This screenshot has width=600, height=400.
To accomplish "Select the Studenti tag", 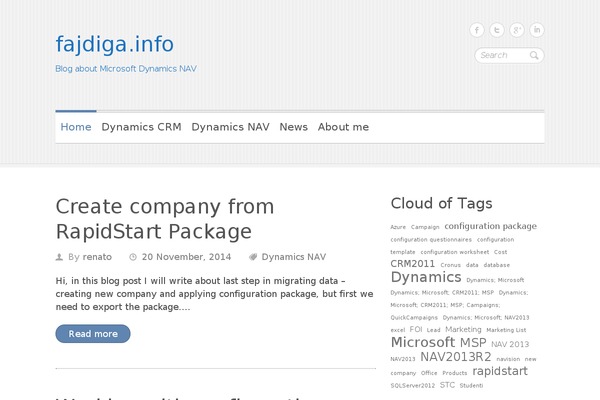I will click(x=471, y=385).
